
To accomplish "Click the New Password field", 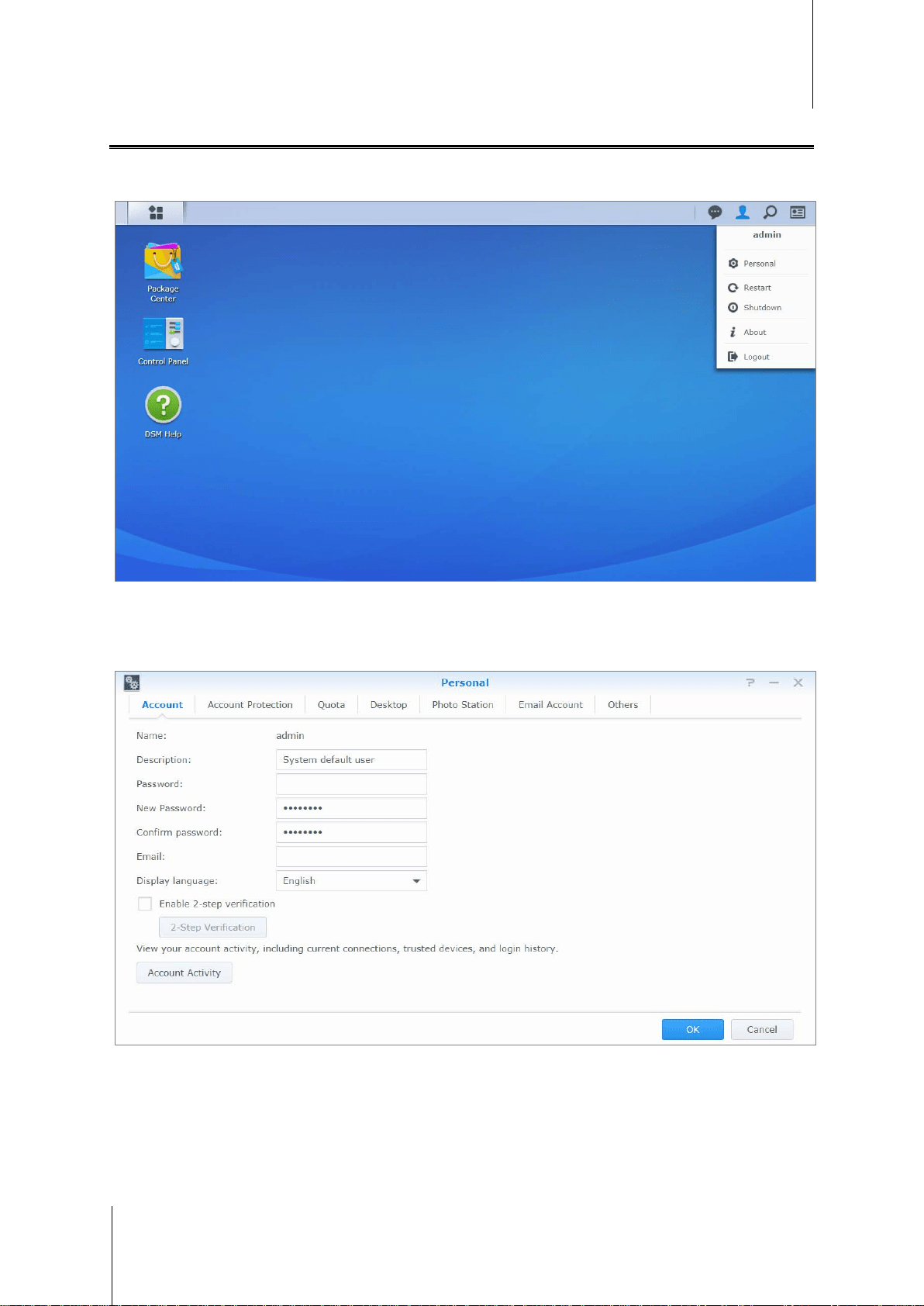I will [351, 808].
